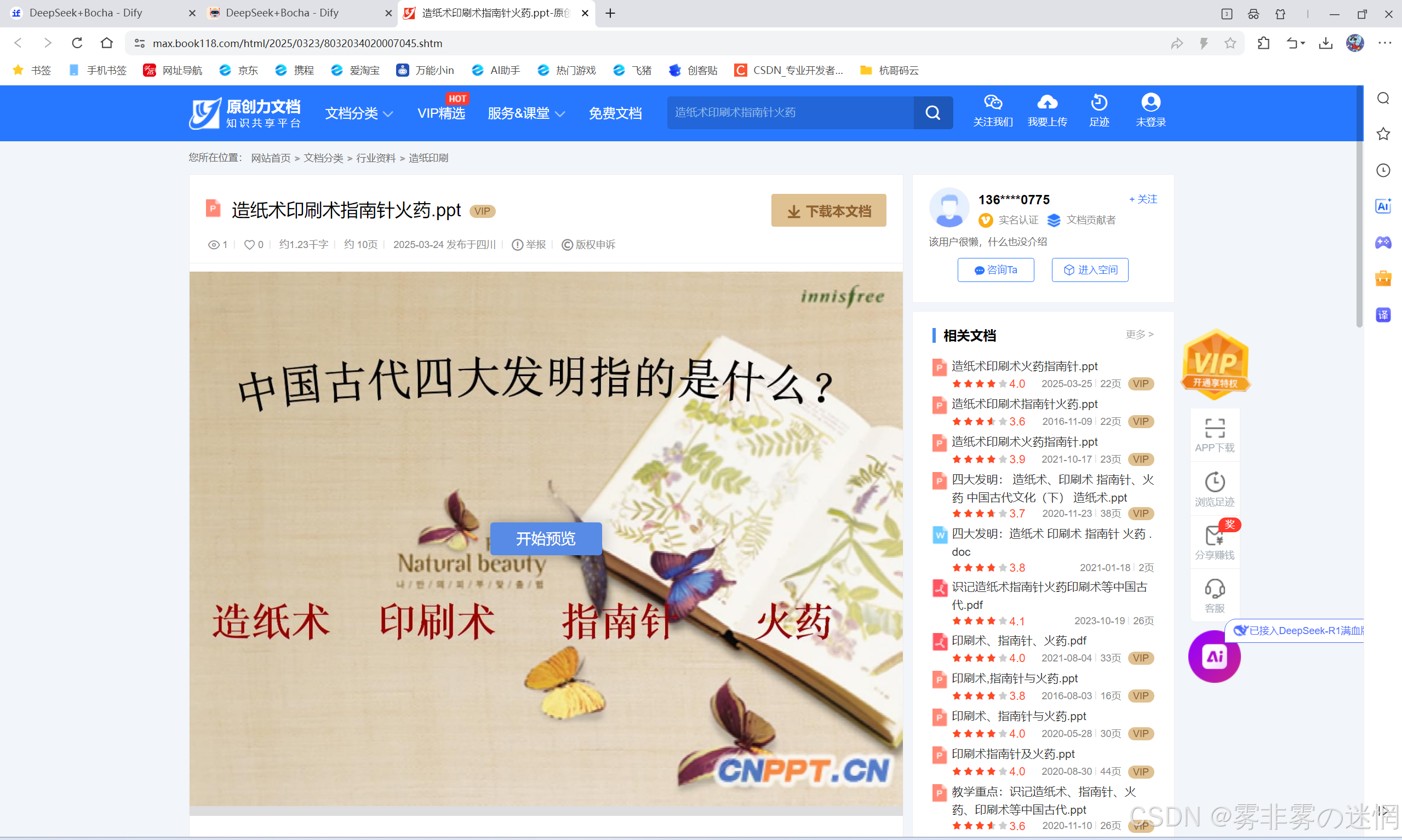Click the 分享赚钱 share icon

point(1215,536)
